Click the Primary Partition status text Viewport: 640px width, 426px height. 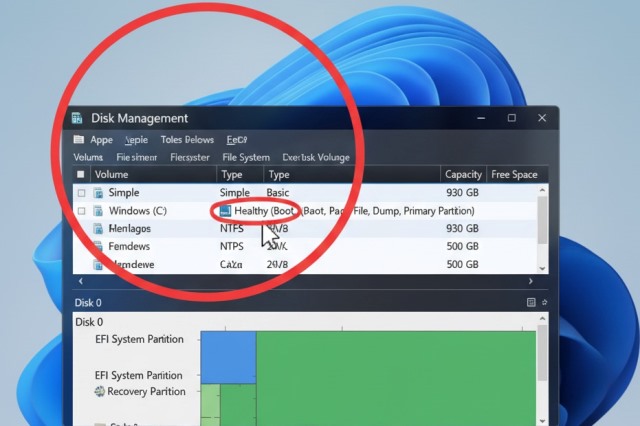point(439,211)
